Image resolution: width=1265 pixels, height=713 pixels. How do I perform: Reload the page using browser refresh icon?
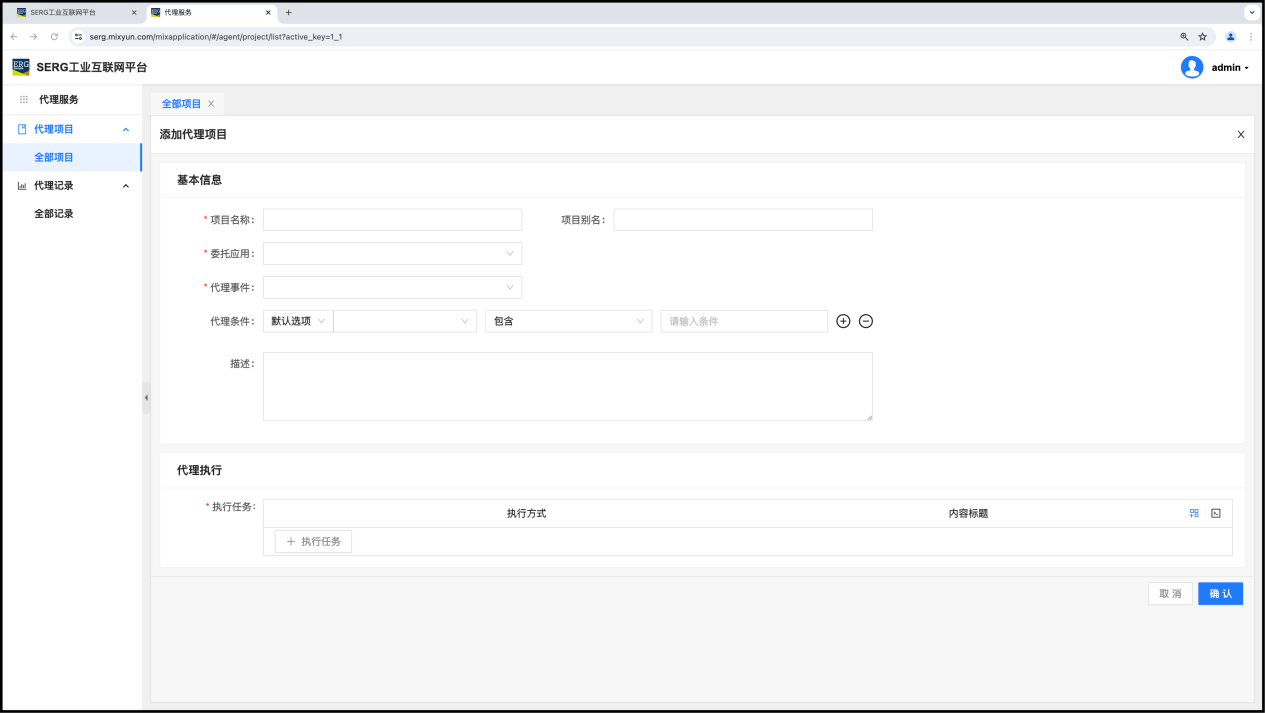pyautogui.click(x=54, y=36)
